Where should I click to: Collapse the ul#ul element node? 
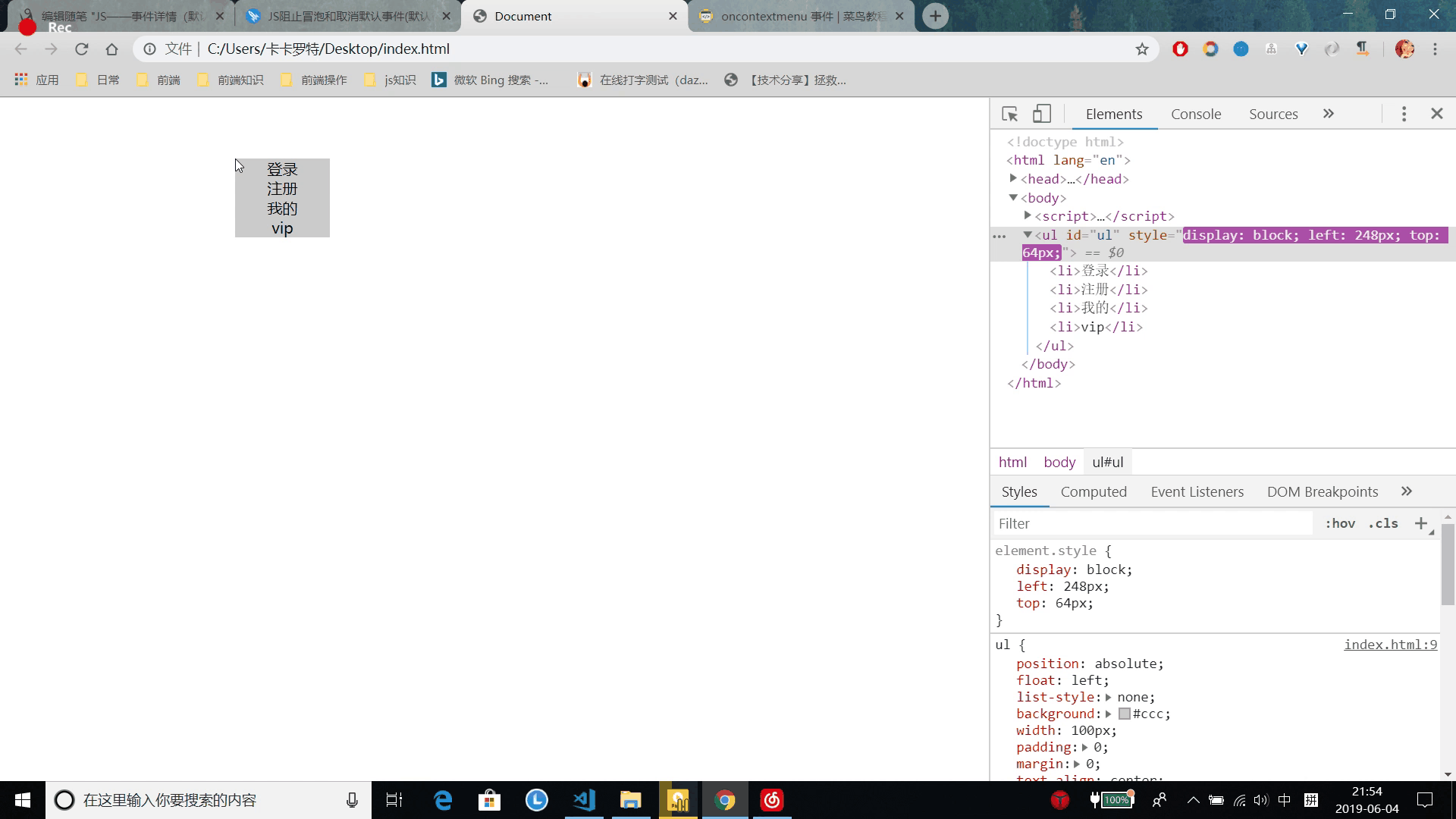(x=1027, y=235)
